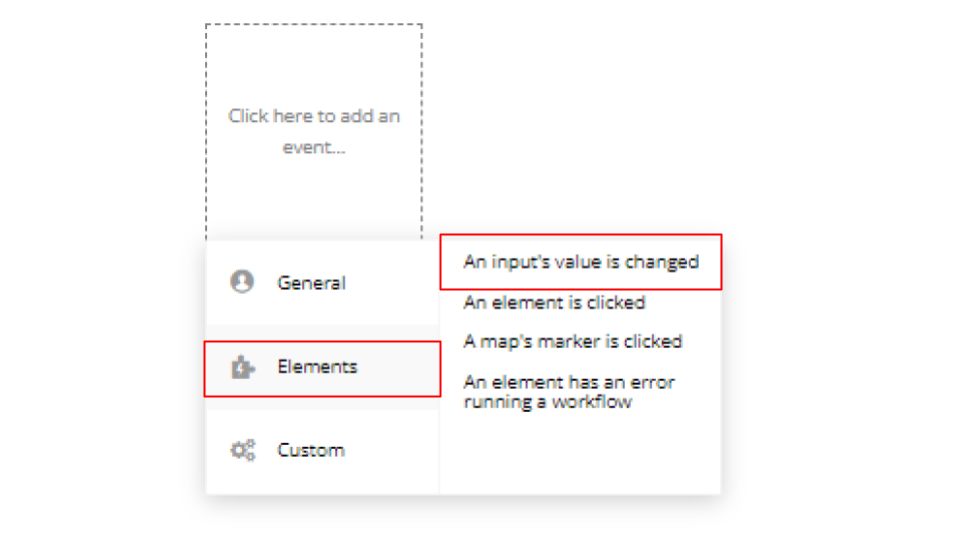Click the red-outlined input value option

[581, 262]
